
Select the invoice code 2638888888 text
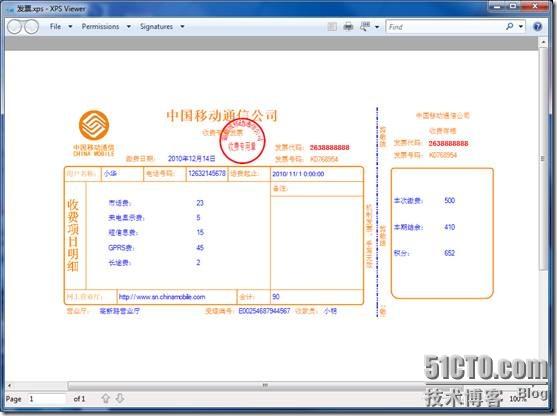click(329, 147)
